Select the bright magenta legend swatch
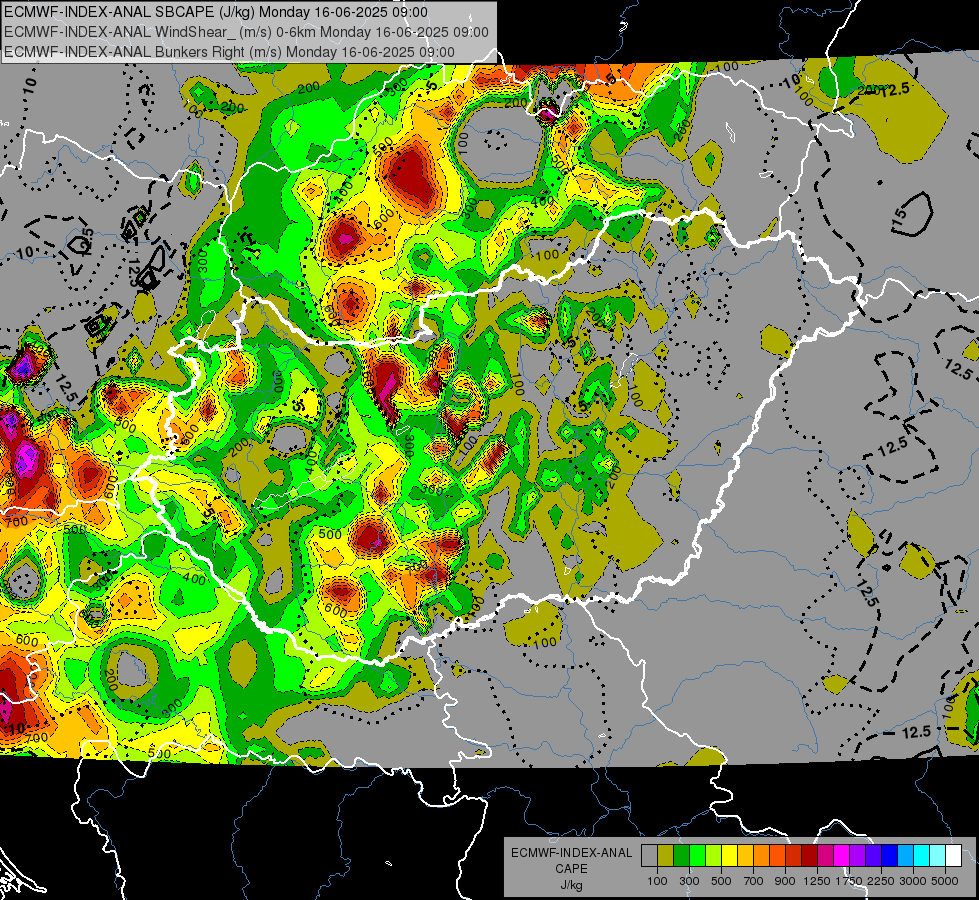979x900 pixels. pyautogui.click(x=842, y=855)
